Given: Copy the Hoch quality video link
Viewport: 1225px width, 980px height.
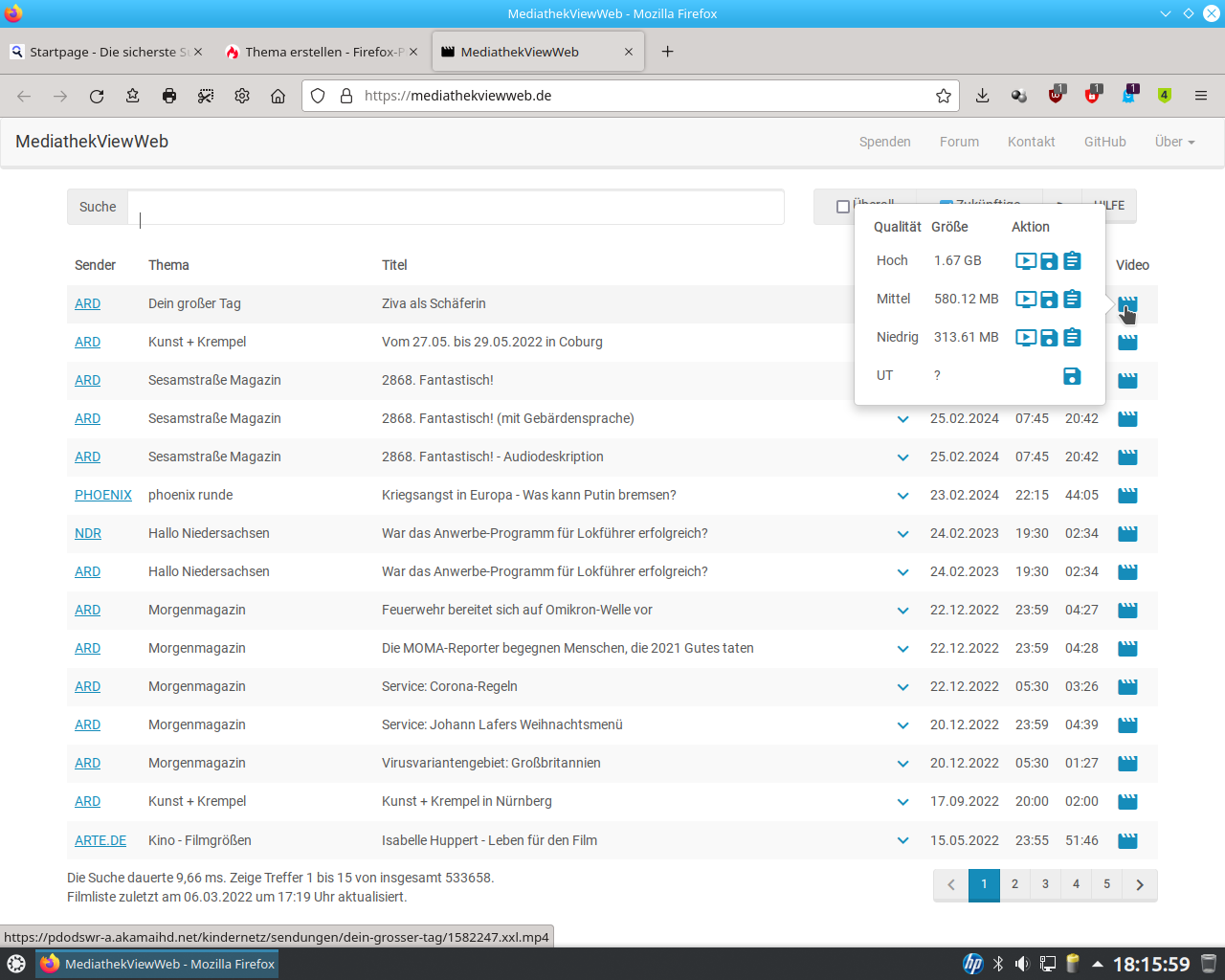Looking at the screenshot, I should pos(1073,260).
